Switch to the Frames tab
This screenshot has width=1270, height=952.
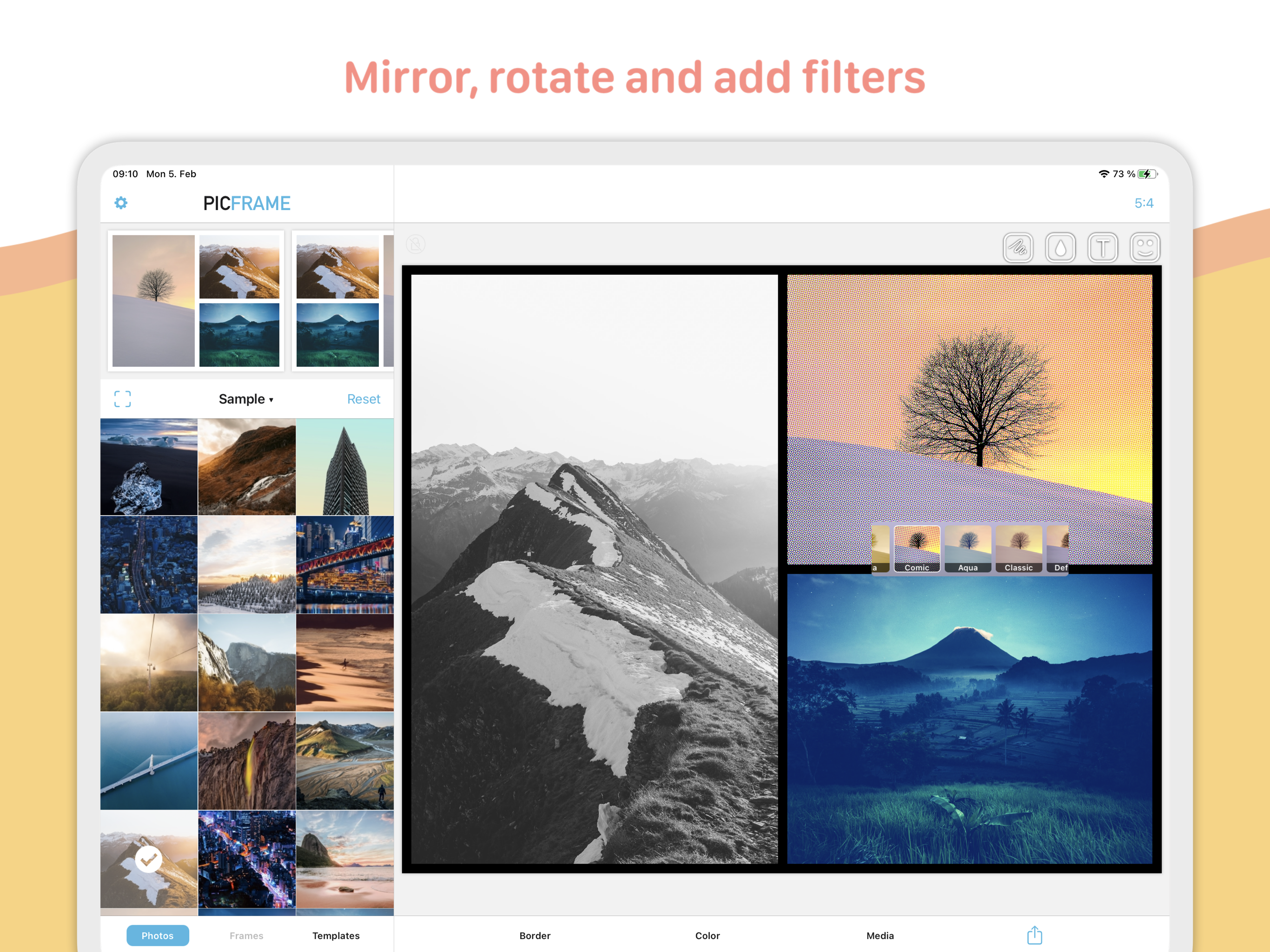pyautogui.click(x=246, y=935)
